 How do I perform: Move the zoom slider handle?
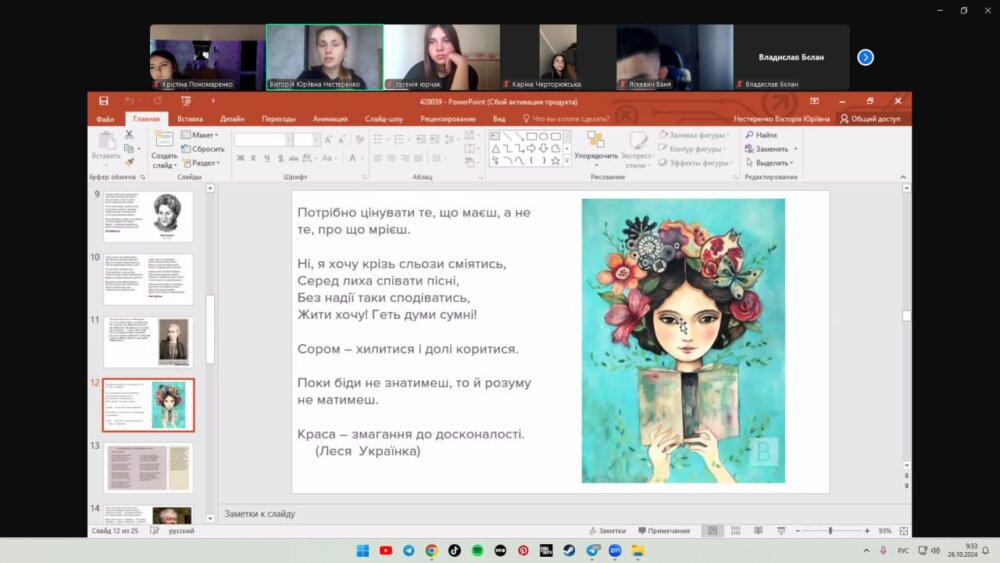(830, 530)
